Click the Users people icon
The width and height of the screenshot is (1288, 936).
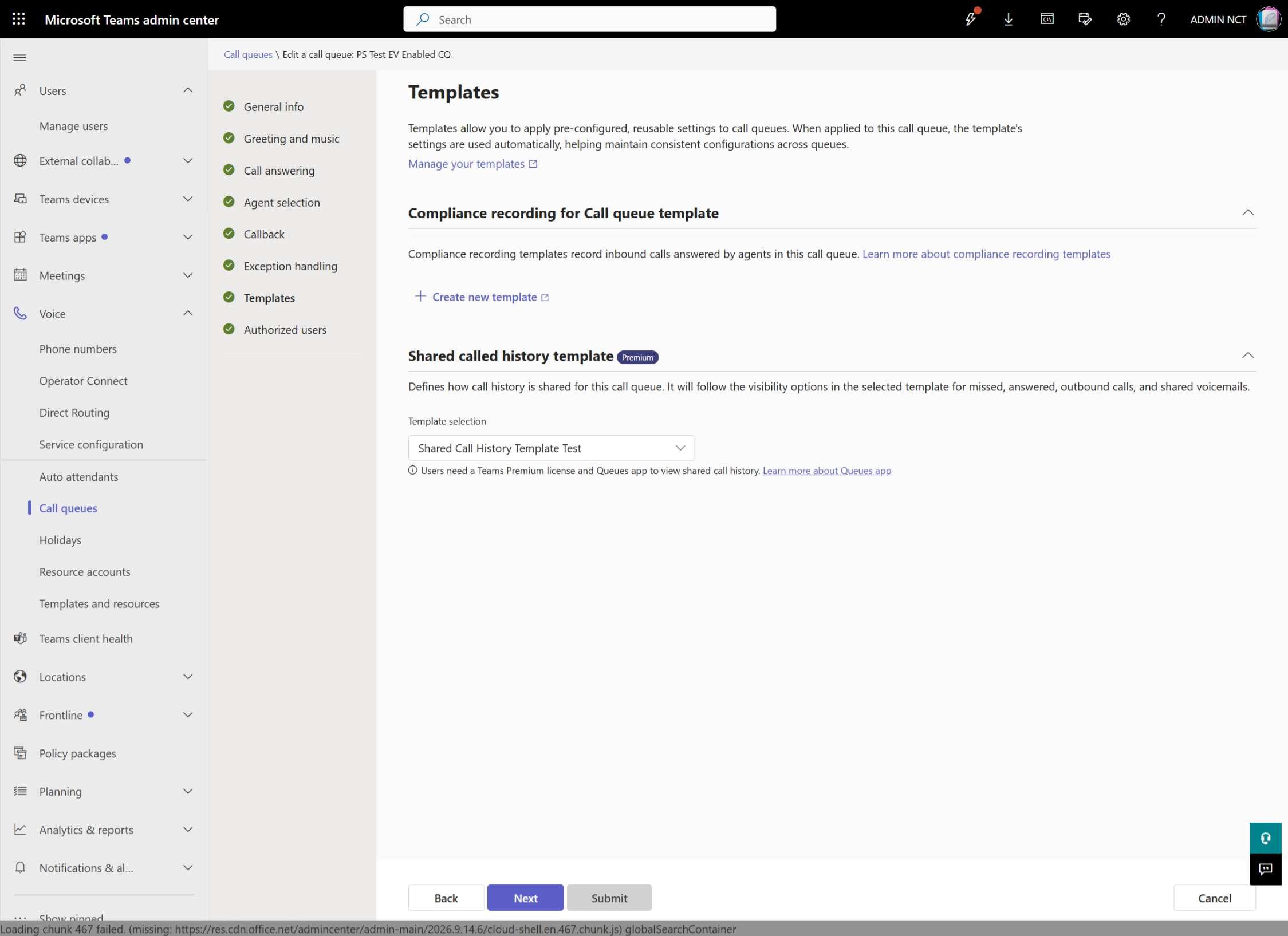click(x=21, y=90)
